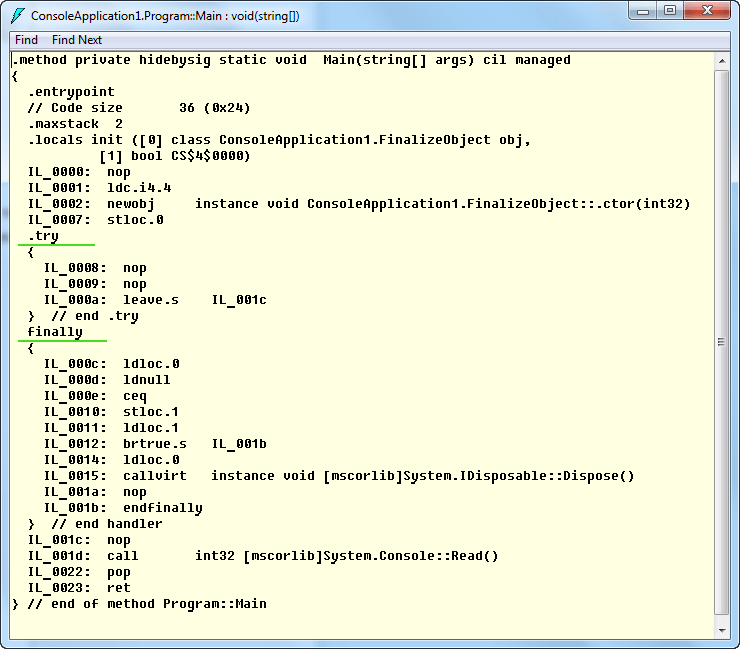Image resolution: width=740 pixels, height=649 pixels.
Task: Click the 'IL_0002: newobj' instruction
Action: 91,204
